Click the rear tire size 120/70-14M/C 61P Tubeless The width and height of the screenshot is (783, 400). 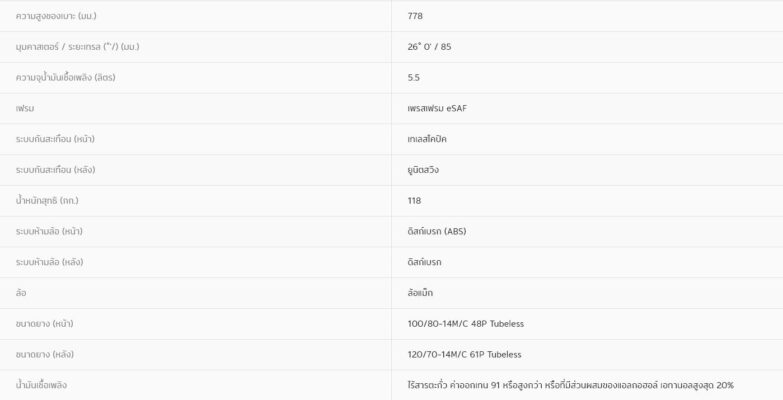click(465, 354)
